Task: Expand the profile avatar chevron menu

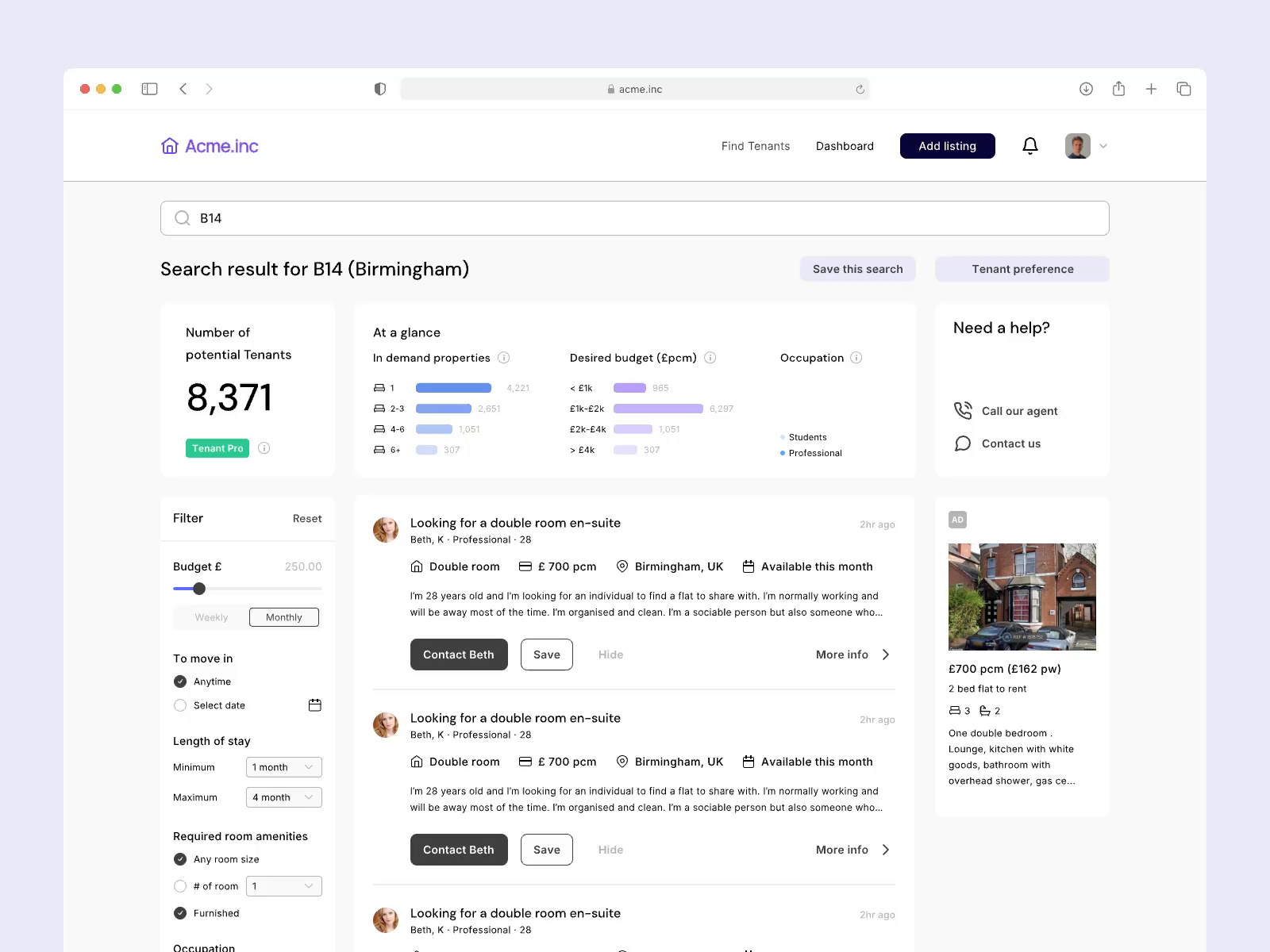Action: [1103, 146]
